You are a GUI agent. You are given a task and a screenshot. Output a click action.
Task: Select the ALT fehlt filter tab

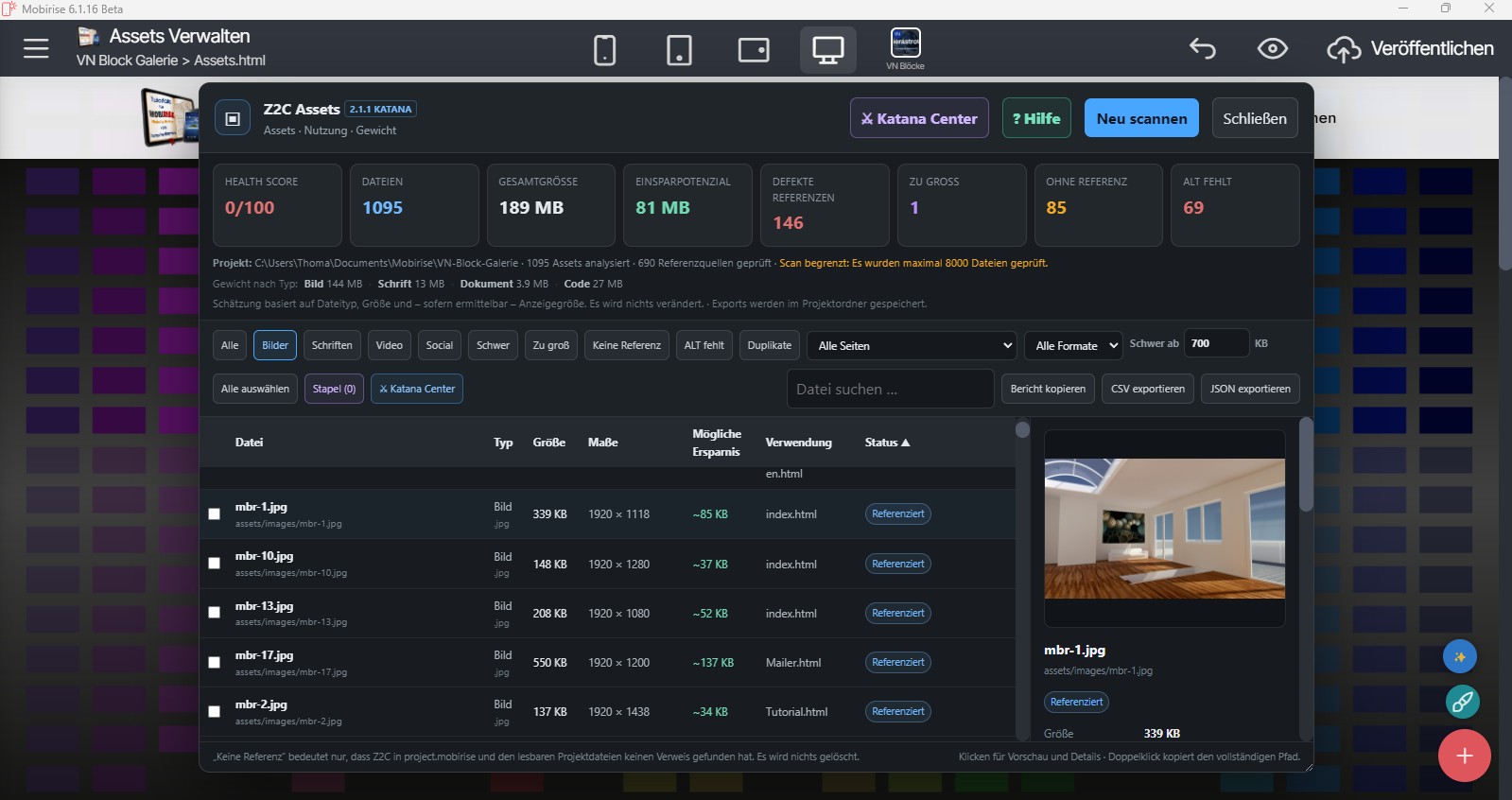704,345
